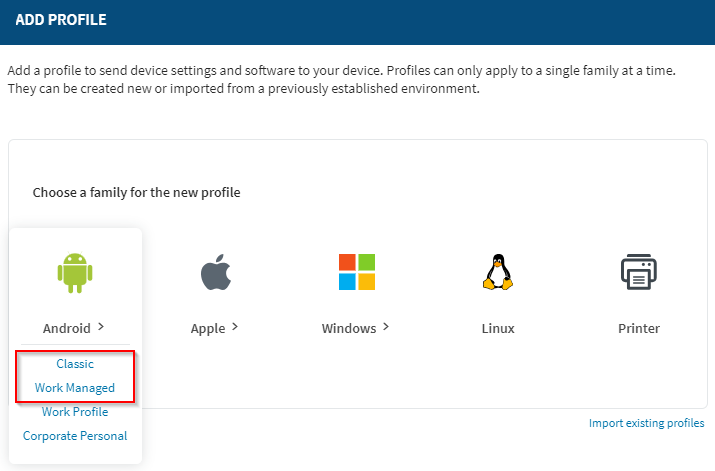Expand the Apple chevron arrow

235,327
